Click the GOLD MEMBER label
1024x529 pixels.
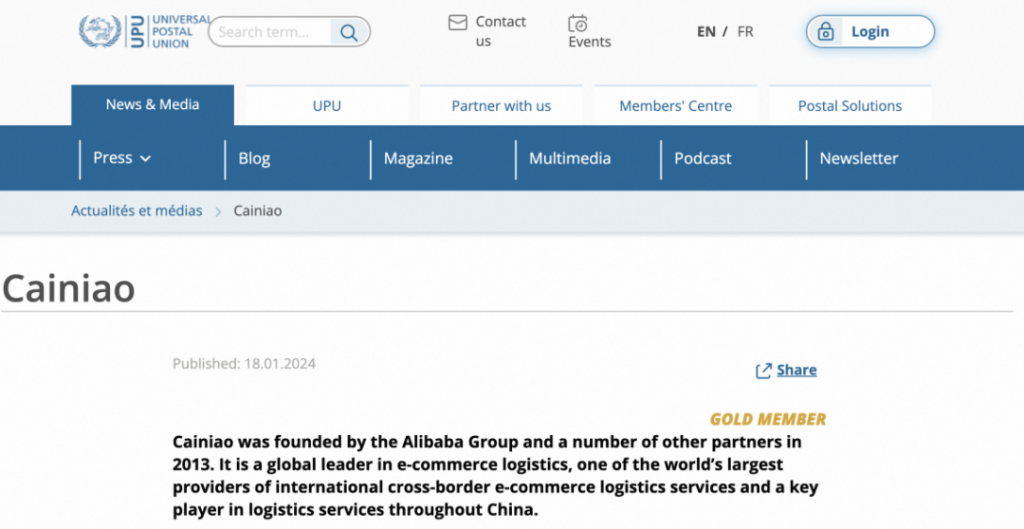click(768, 419)
